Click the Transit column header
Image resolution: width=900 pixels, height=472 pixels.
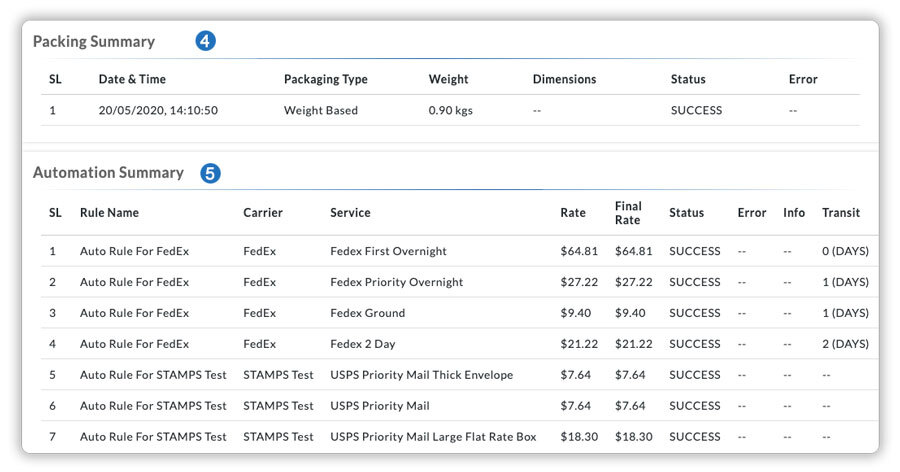(841, 212)
